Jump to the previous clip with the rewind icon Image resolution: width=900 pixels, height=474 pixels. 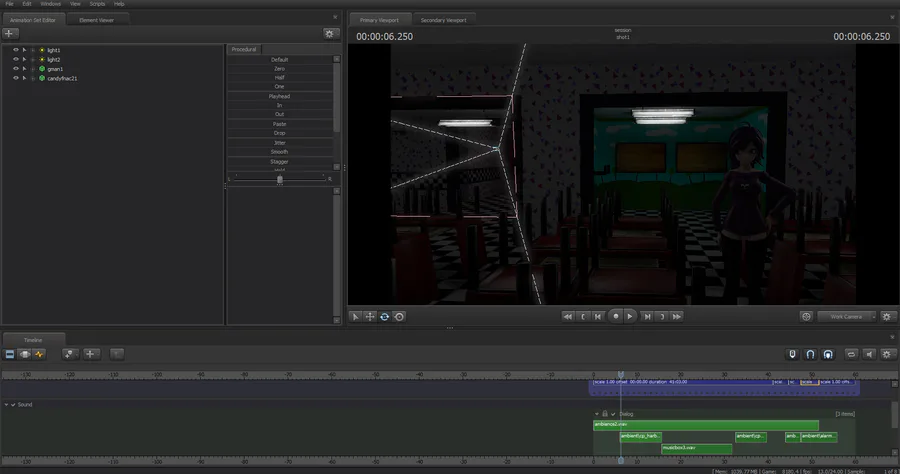[568, 317]
